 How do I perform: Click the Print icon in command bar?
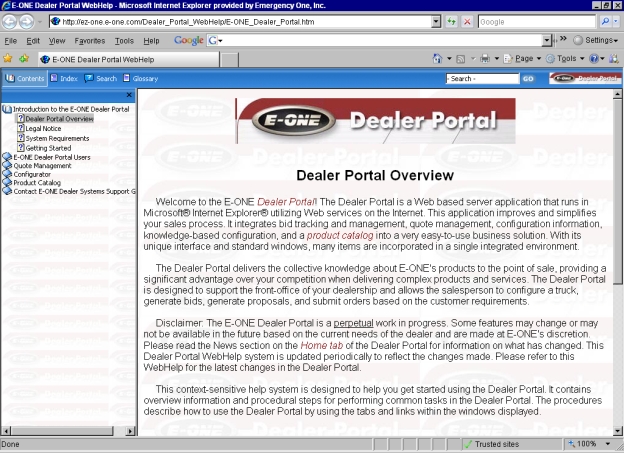[x=485, y=59]
